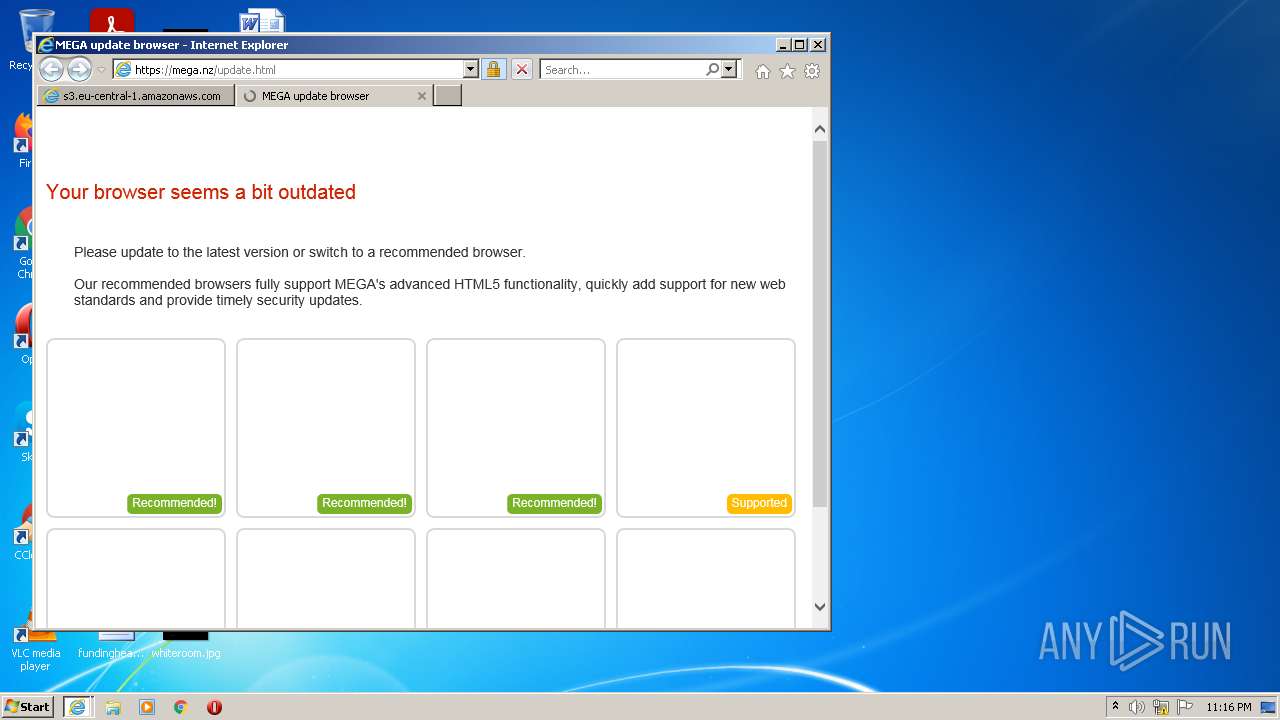Viewport: 1280px width, 720px height.
Task: Click the "Your browser seems a bit outdated" heading
Action: (201, 192)
